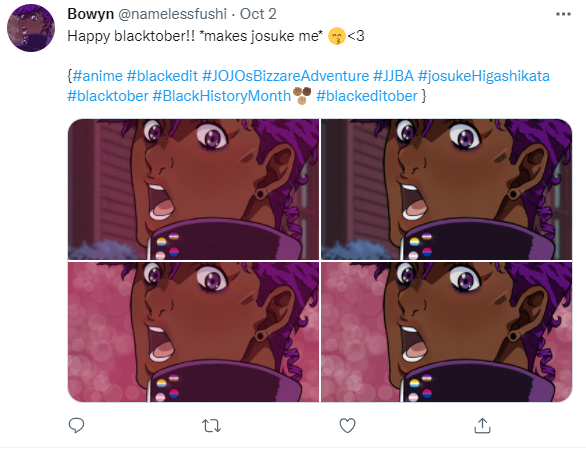This screenshot has height=450, width=586.
Task: Follow the #JOJOsBizzareAdventure hashtag link
Action: point(286,76)
